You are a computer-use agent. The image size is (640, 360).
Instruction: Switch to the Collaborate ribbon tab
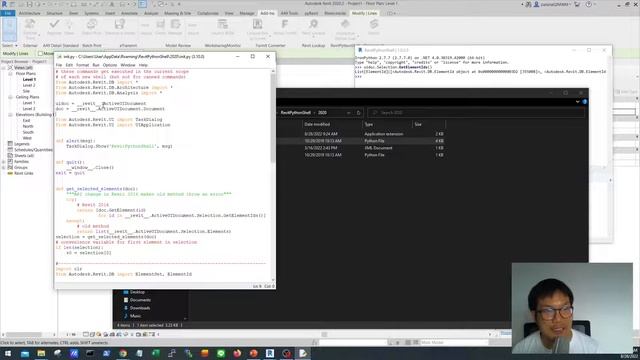coord(208,13)
